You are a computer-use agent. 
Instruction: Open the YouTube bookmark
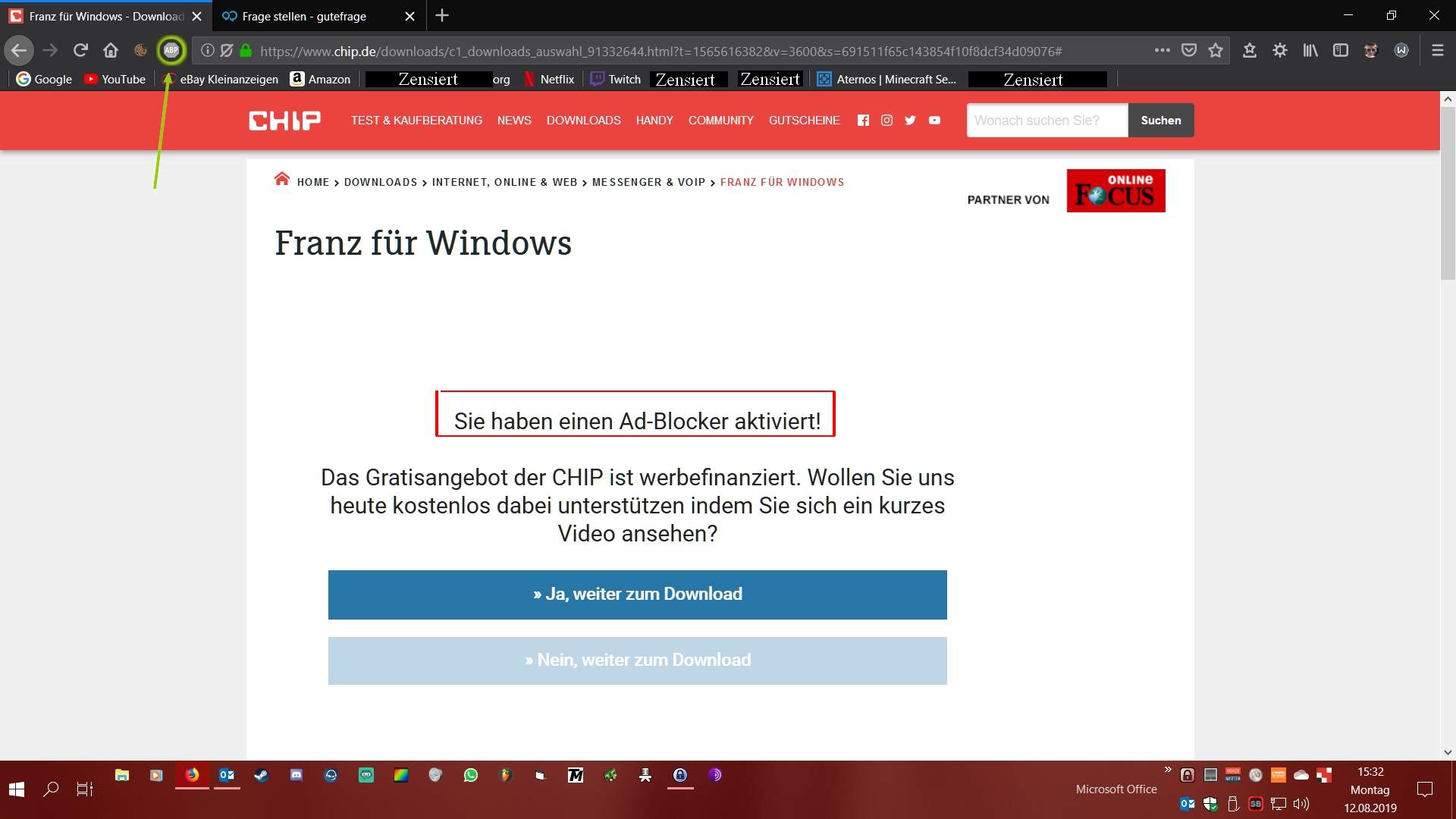(x=115, y=79)
